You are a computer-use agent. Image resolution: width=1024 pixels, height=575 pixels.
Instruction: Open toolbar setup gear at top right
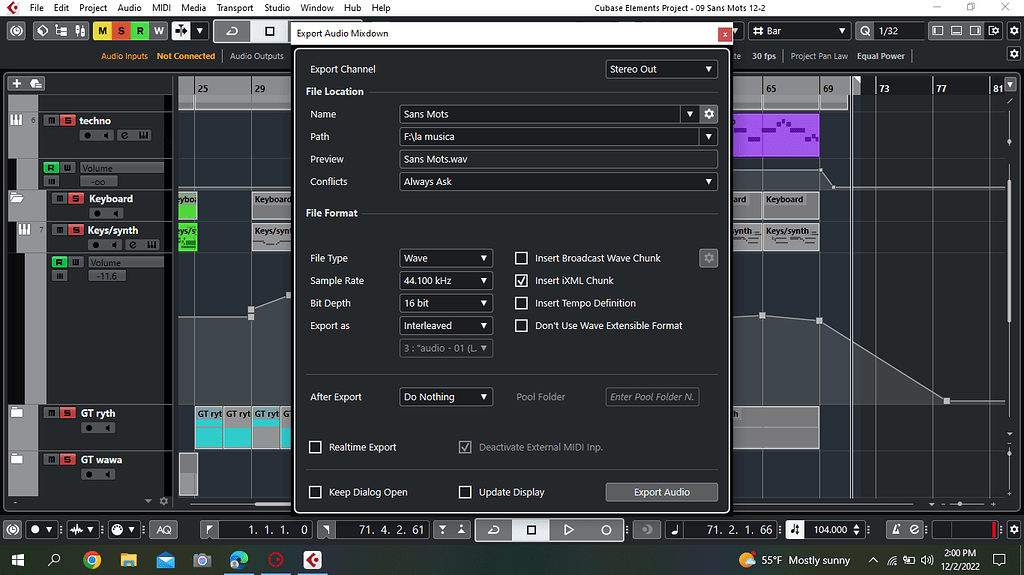coord(1014,31)
